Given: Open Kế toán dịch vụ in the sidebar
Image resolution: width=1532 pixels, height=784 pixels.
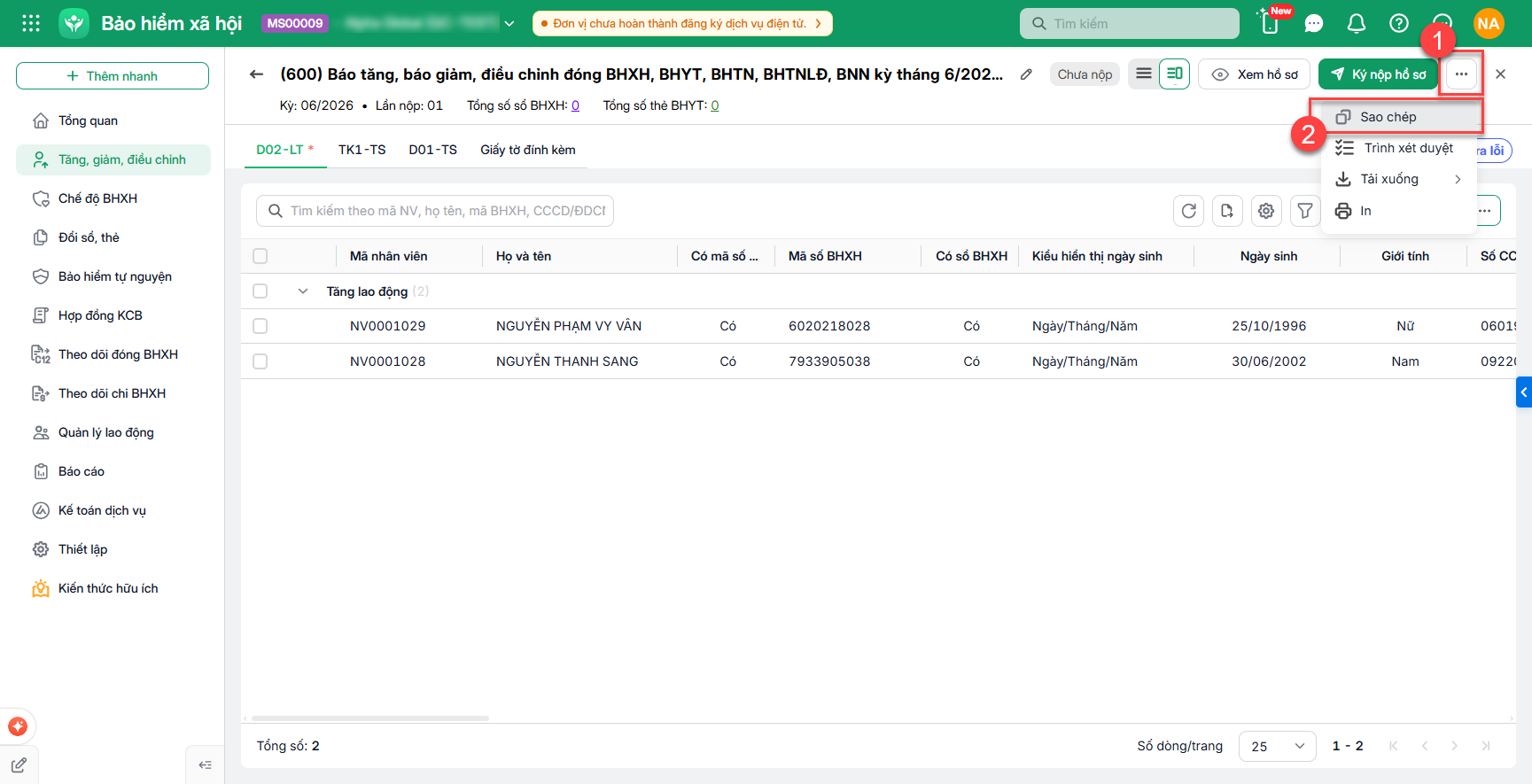Looking at the screenshot, I should 113,510.
